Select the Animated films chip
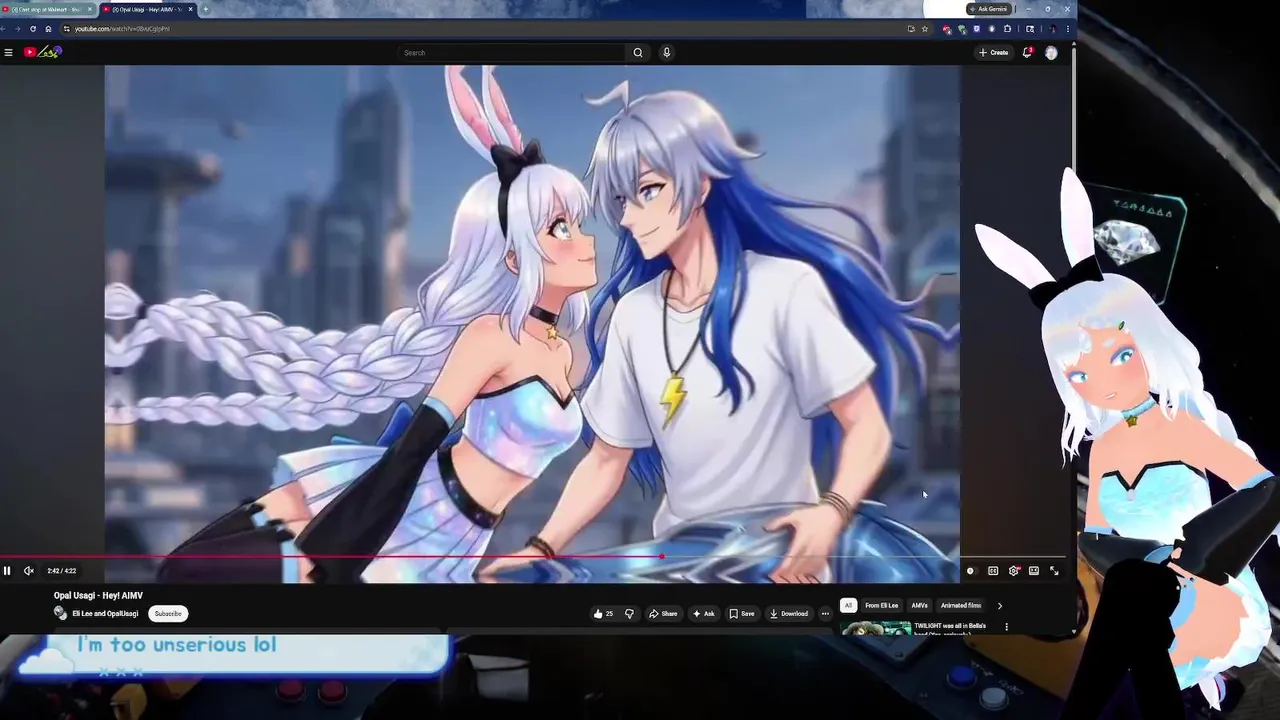1280x720 pixels. pos(960,605)
